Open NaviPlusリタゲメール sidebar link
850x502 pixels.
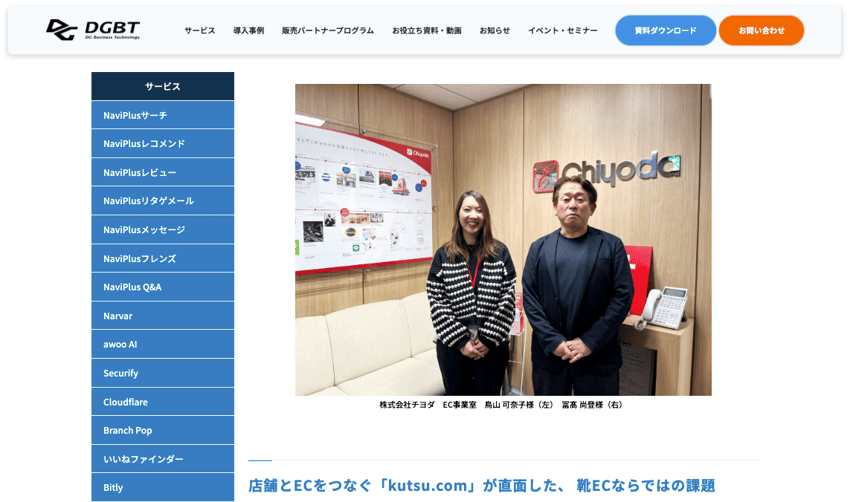(163, 201)
